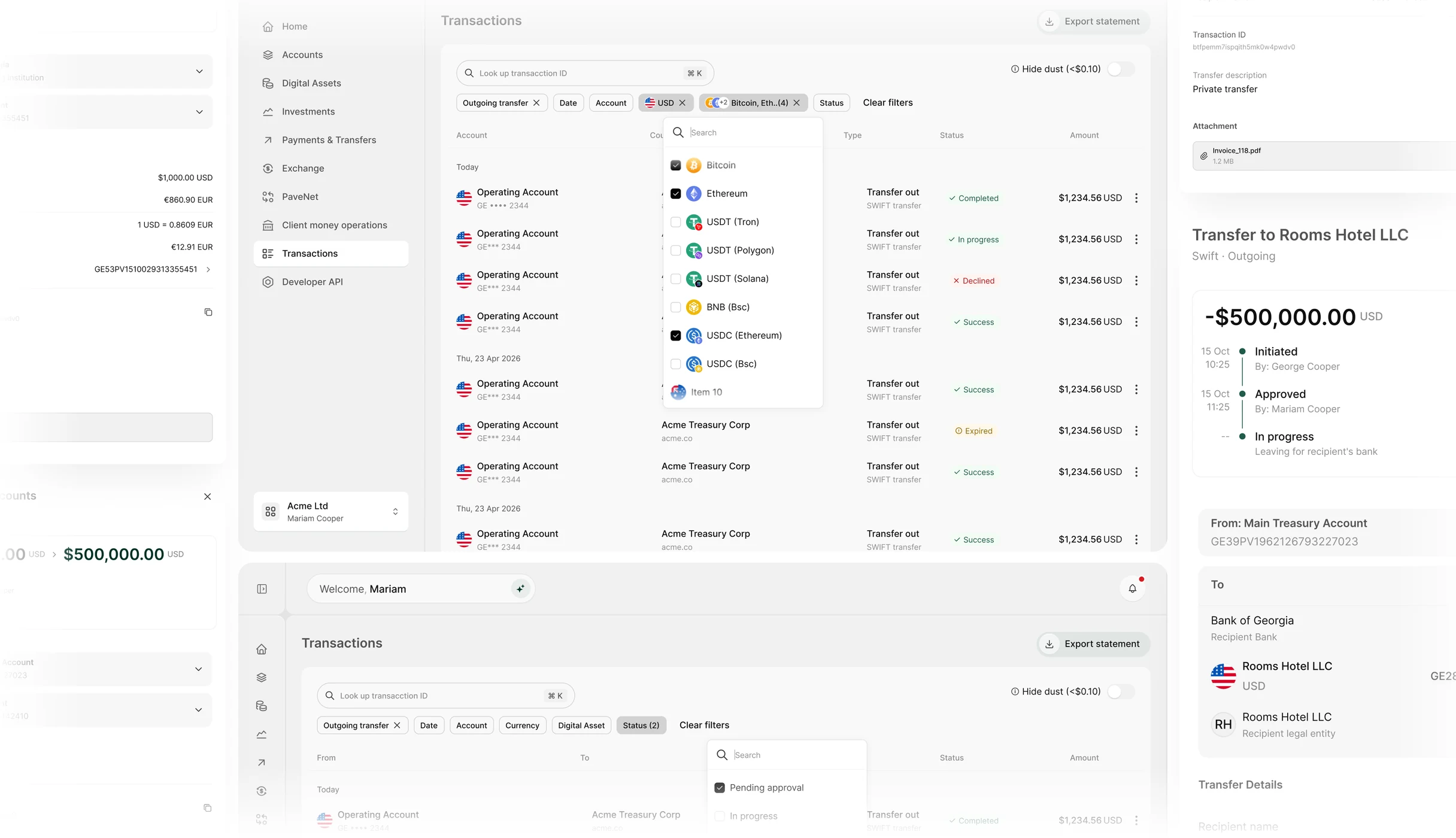Open the Invoice_118.pdf attachment
The width and height of the screenshot is (1456, 838).
click(x=1324, y=156)
